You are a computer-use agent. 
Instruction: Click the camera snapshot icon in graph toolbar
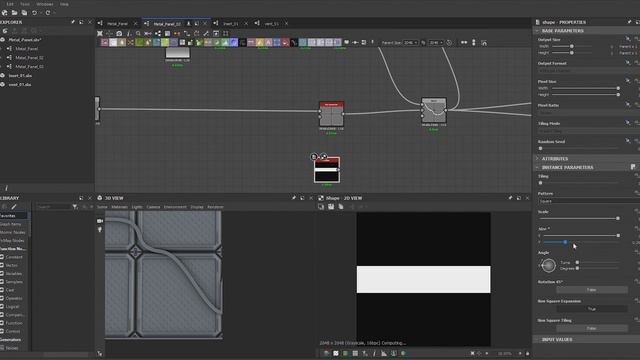[x=119, y=33]
